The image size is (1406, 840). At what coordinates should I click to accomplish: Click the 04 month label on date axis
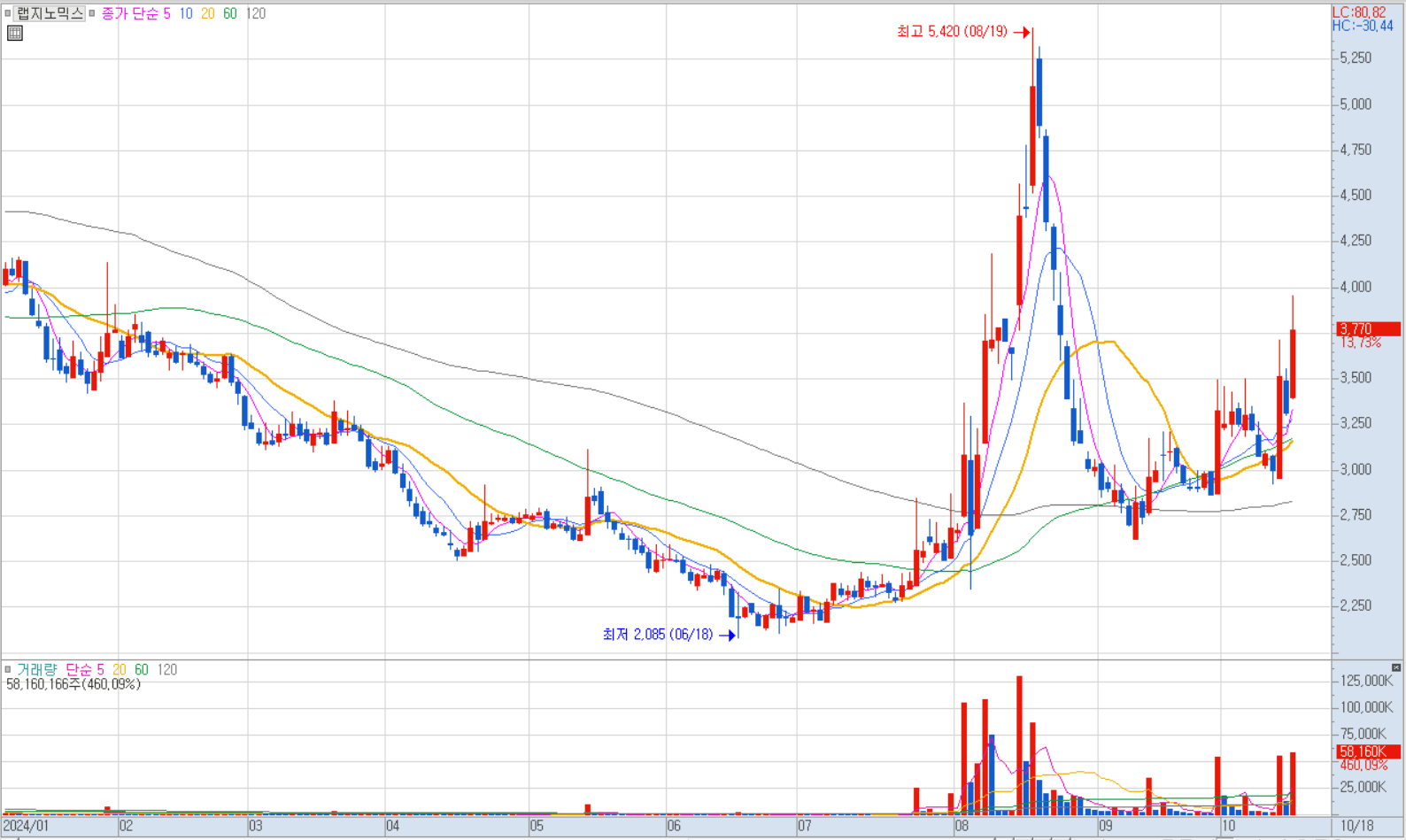(x=393, y=827)
